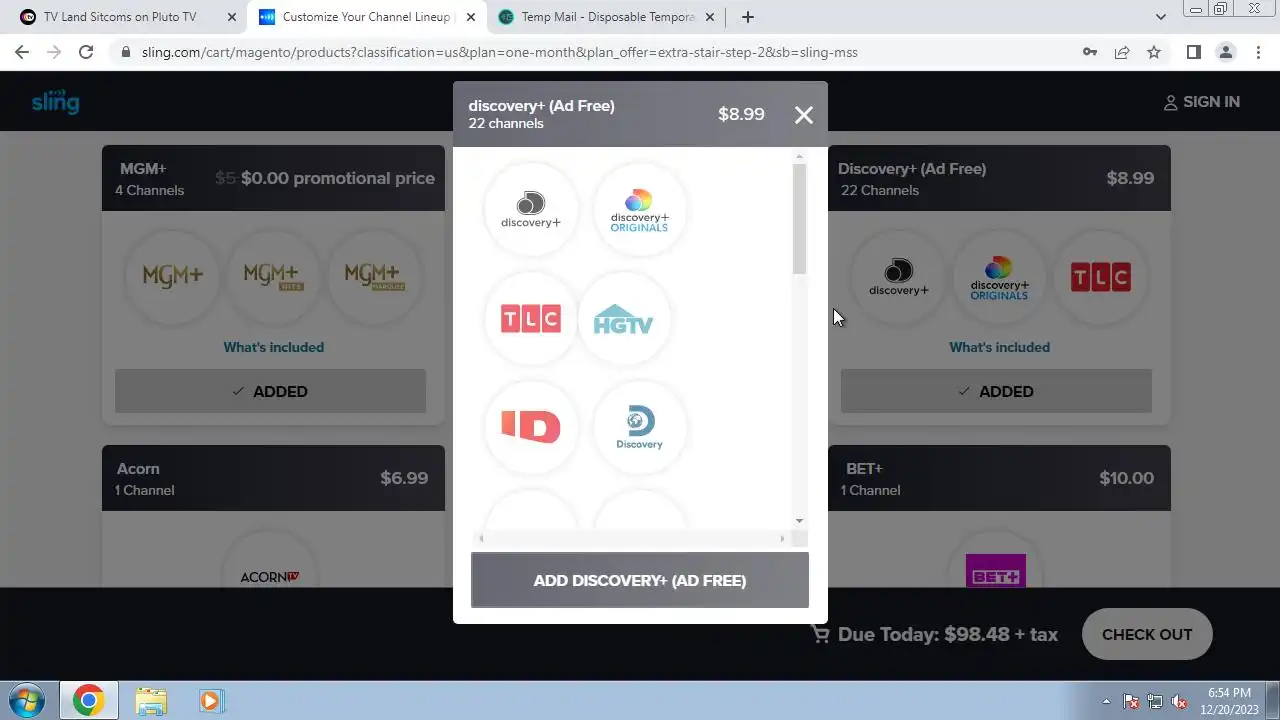Open What's included under MGM+
Image resolution: width=1280 pixels, height=720 pixels.
coord(273,347)
